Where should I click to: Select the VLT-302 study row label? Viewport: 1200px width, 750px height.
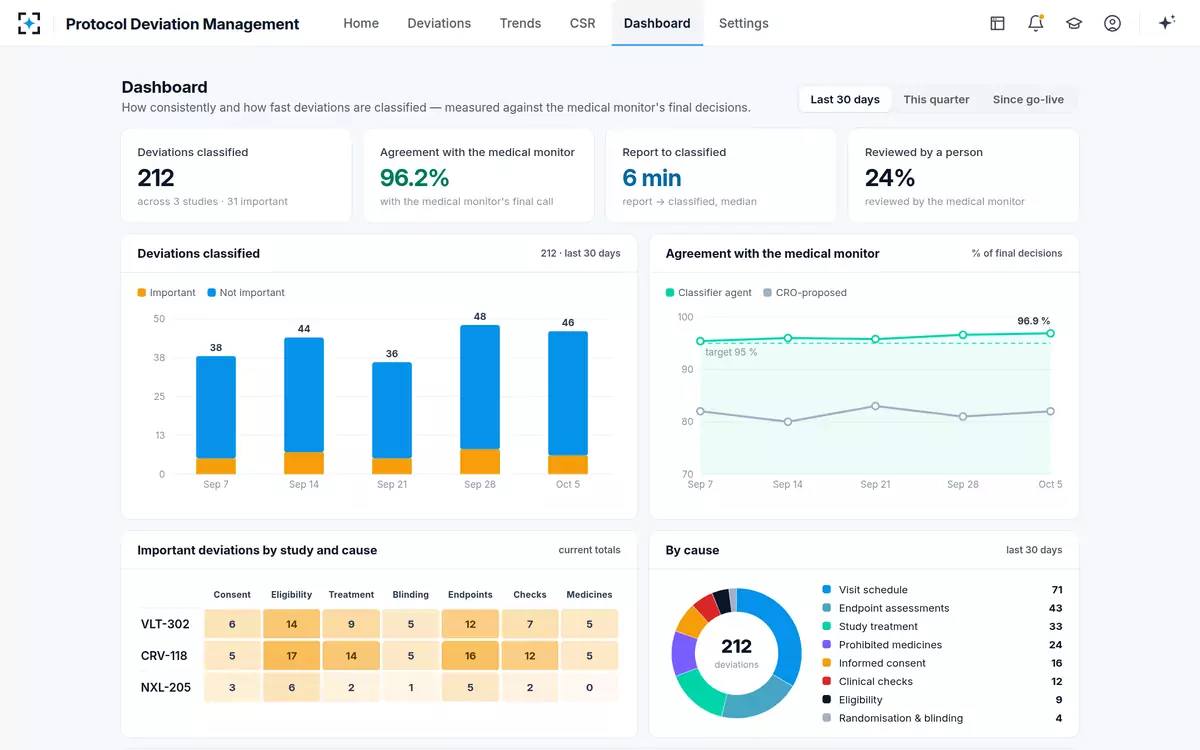point(165,624)
